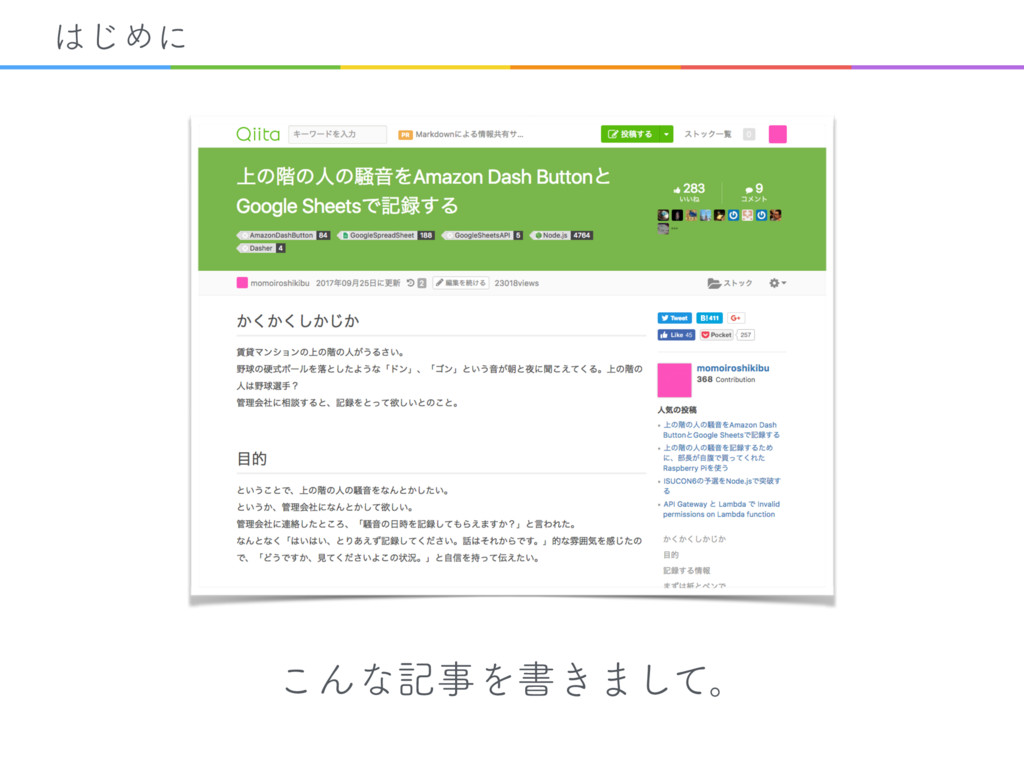Open the ストック一覧 stock list
Image resolution: width=1024 pixels, height=768 pixels.
(x=708, y=134)
